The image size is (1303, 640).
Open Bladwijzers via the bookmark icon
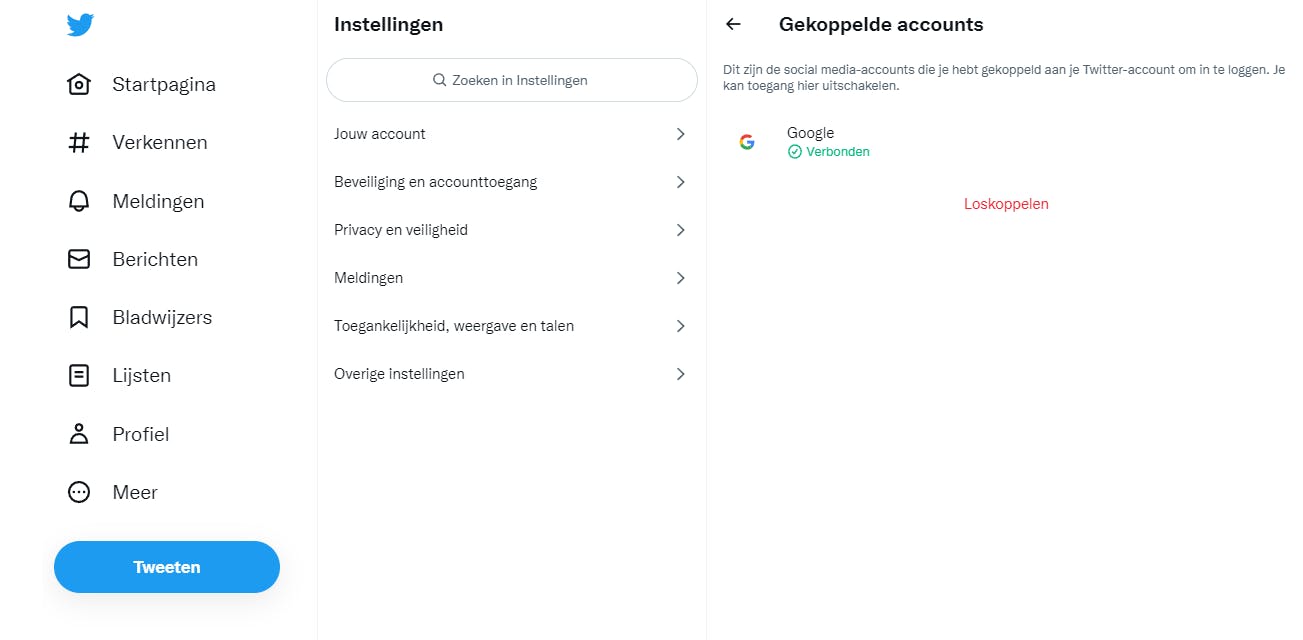[x=79, y=318]
